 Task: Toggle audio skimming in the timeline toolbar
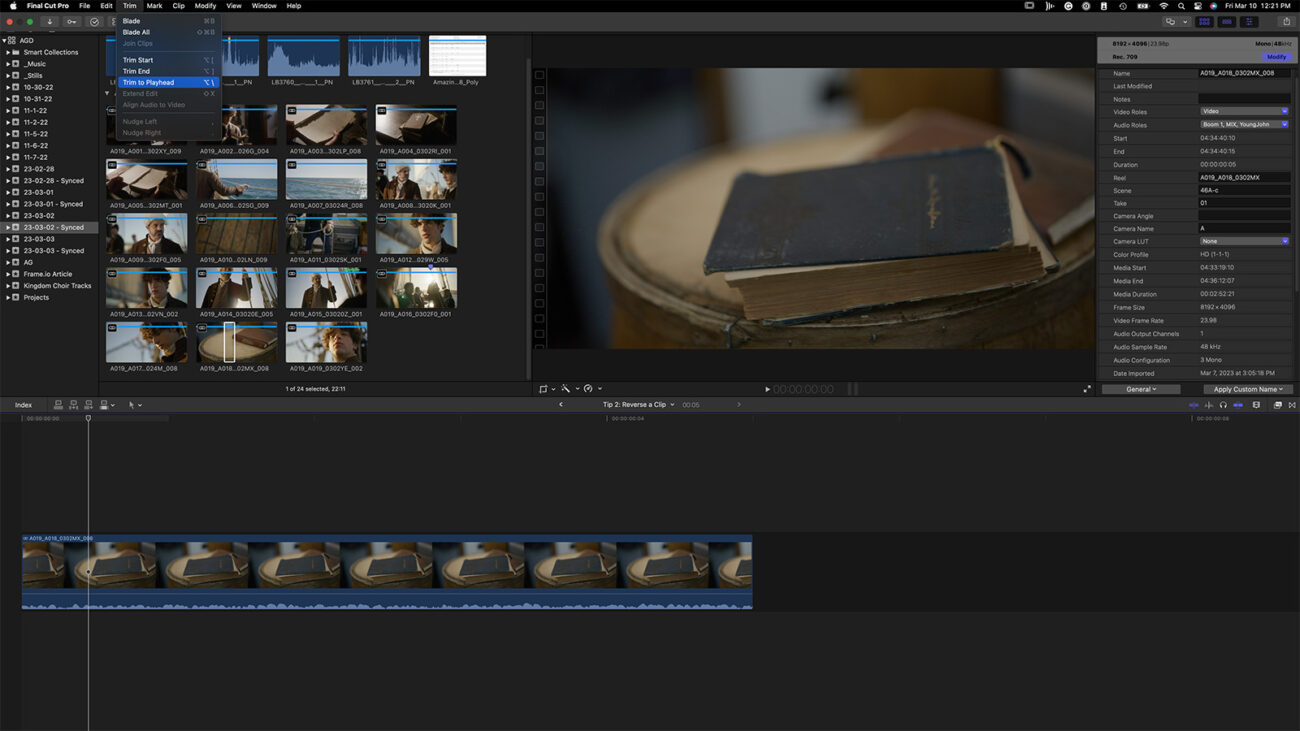click(1208, 404)
